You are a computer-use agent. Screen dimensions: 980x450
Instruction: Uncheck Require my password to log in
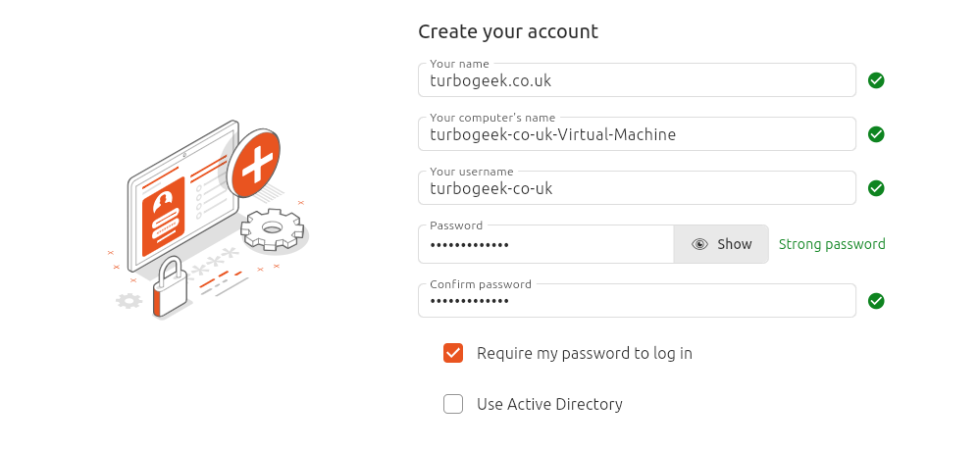click(453, 353)
